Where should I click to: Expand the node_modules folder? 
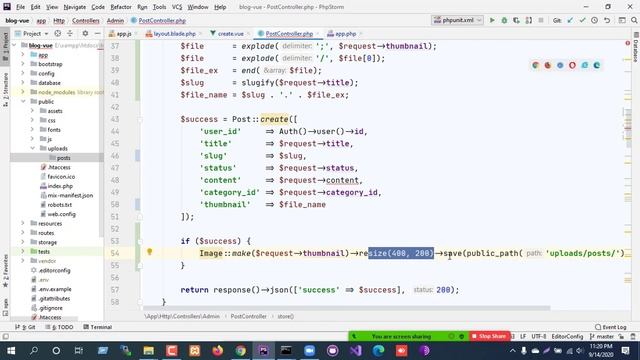23,92
